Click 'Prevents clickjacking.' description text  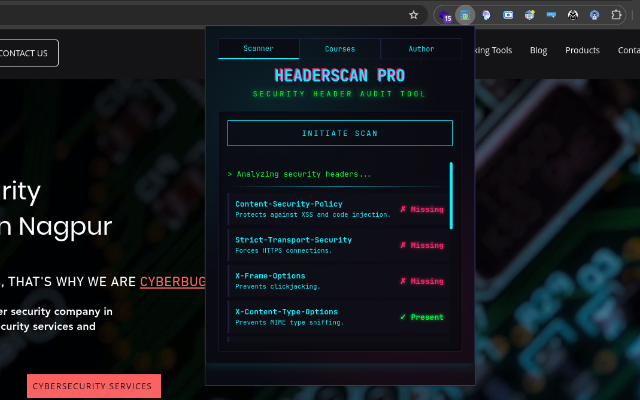coord(278,287)
